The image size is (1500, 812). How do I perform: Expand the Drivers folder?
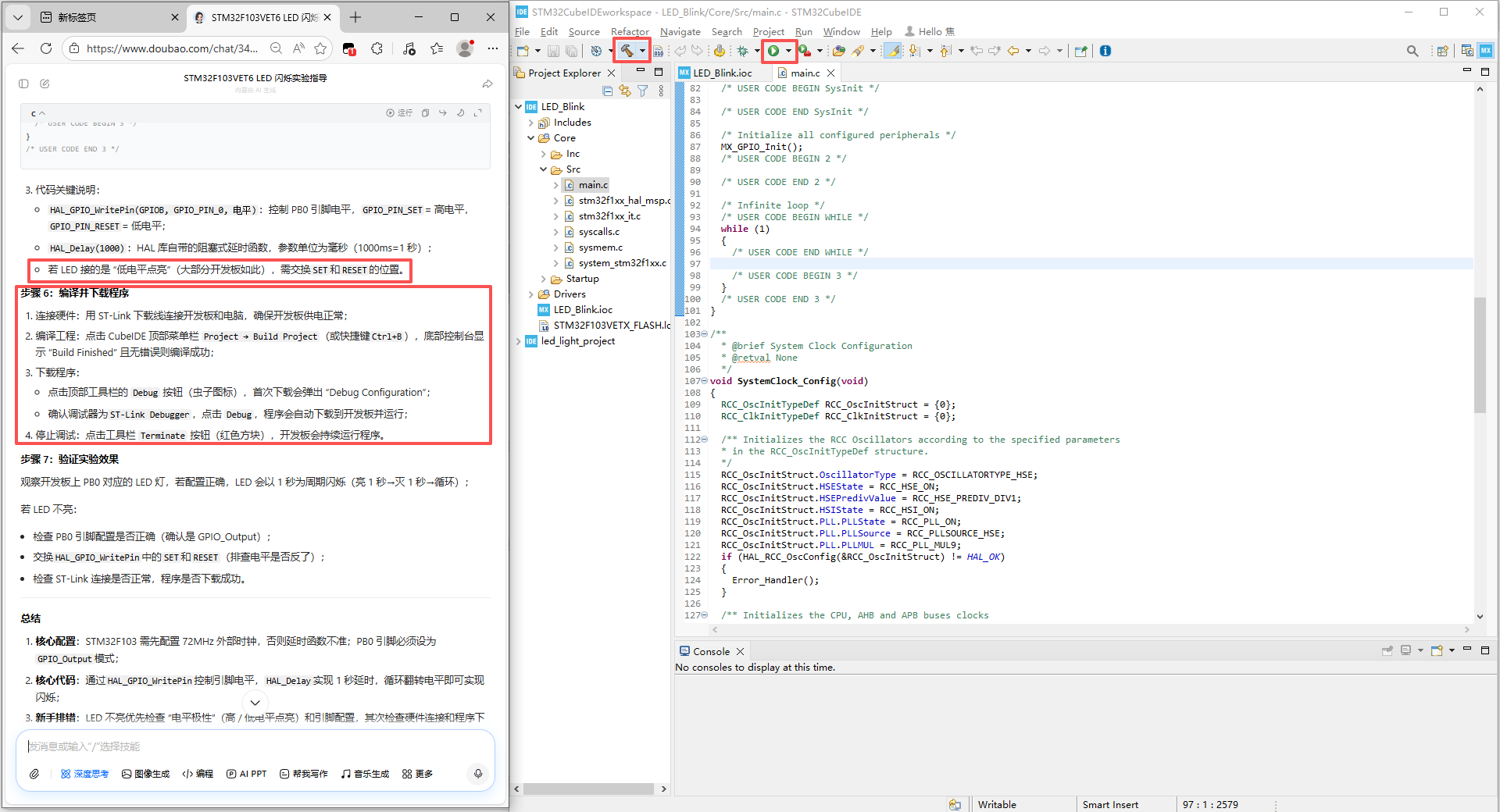(531, 294)
